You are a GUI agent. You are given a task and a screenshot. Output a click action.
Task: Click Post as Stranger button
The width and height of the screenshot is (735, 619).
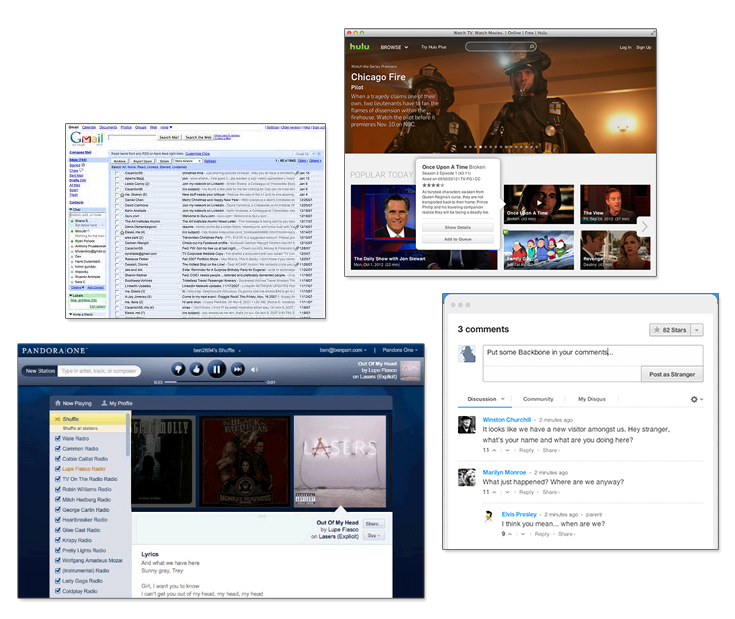[x=672, y=374]
